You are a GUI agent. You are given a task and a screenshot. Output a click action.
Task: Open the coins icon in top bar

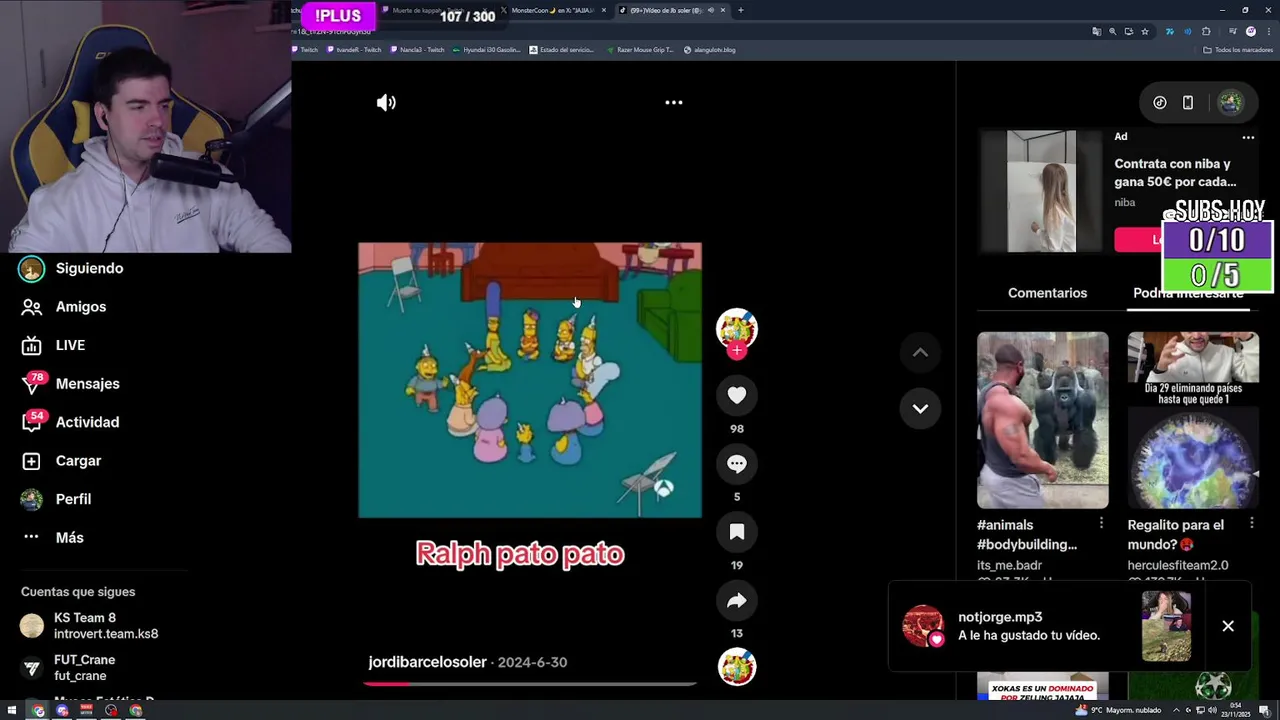[x=1160, y=102]
